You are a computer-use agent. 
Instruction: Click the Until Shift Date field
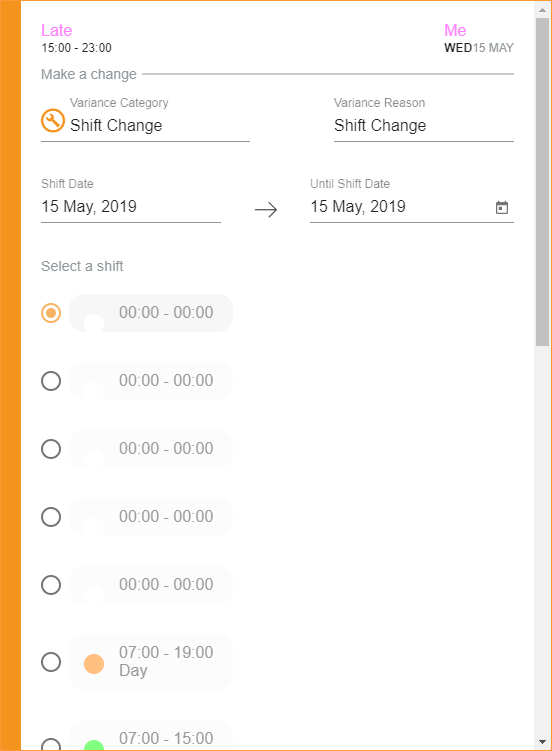click(412, 206)
